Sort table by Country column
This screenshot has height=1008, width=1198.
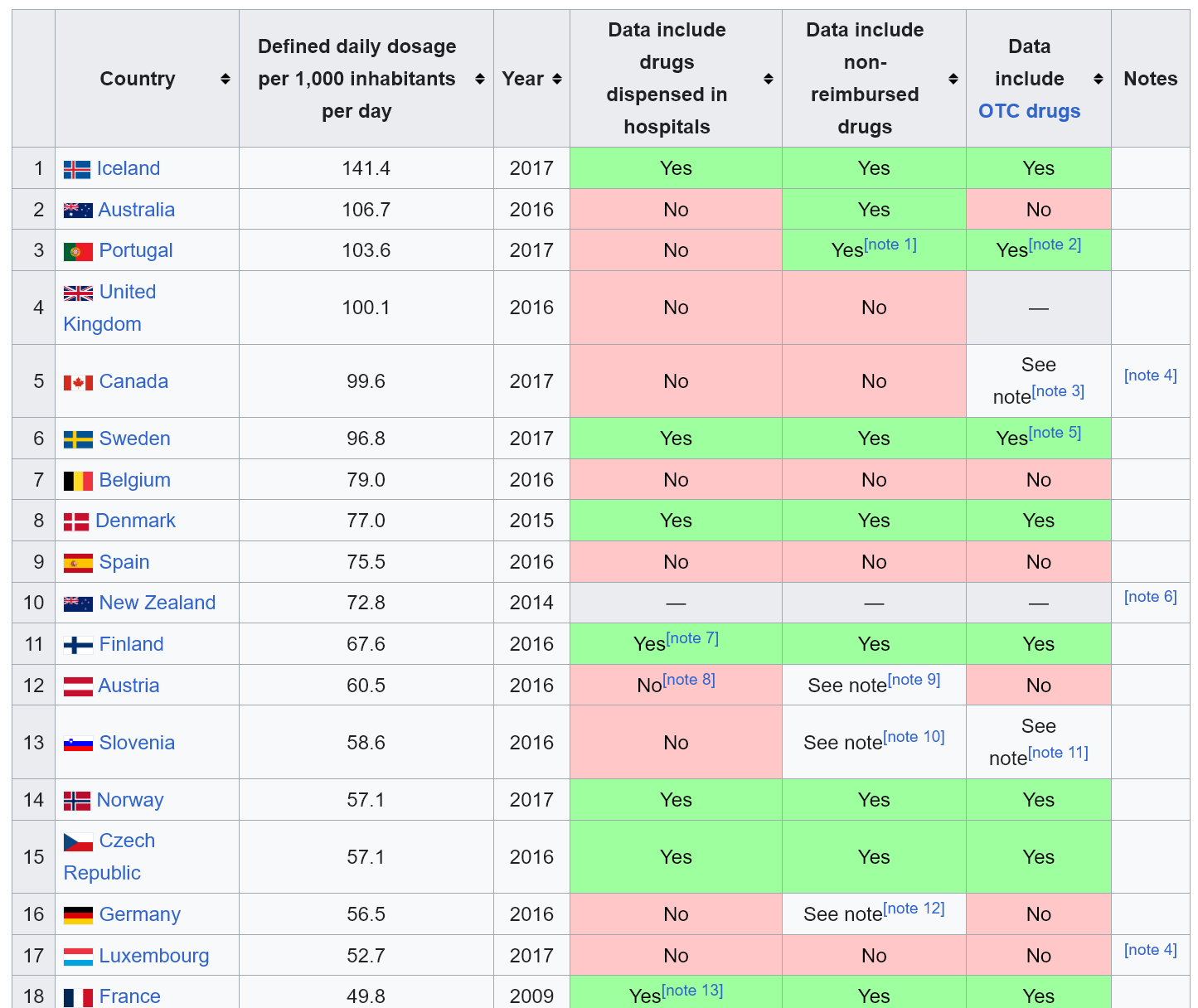pyautogui.click(x=225, y=79)
